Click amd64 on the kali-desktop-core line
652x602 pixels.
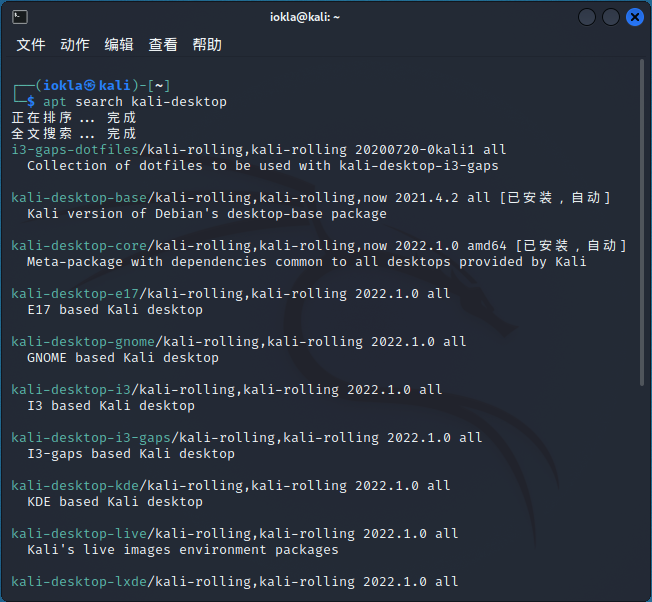pyautogui.click(x=487, y=245)
